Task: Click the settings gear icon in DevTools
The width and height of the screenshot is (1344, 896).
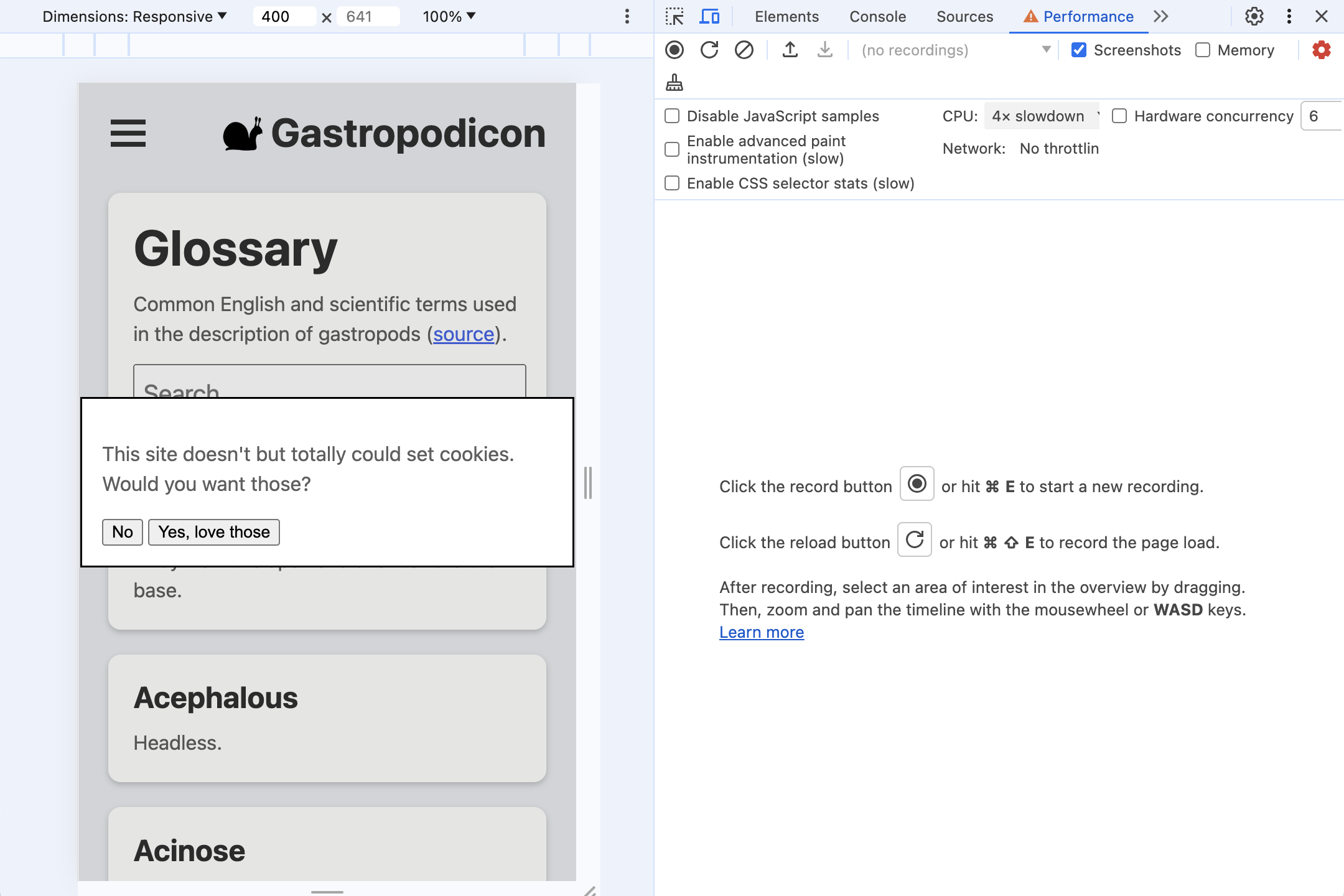Action: (x=1255, y=16)
